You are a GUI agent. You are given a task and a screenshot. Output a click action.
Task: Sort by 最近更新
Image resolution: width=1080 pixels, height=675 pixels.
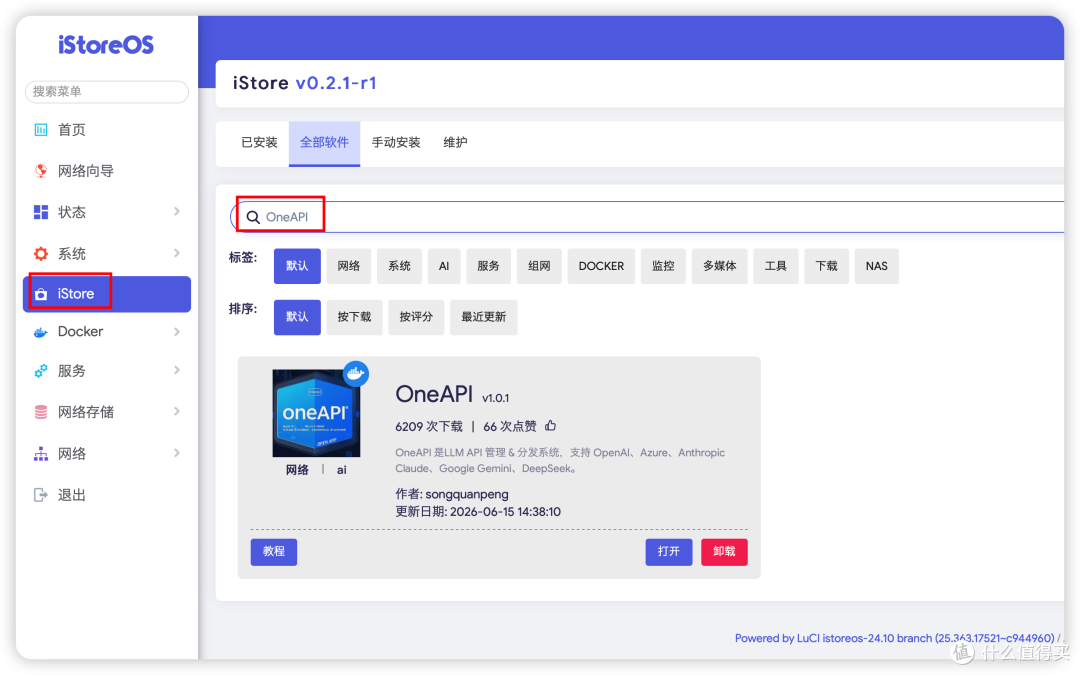tap(484, 317)
